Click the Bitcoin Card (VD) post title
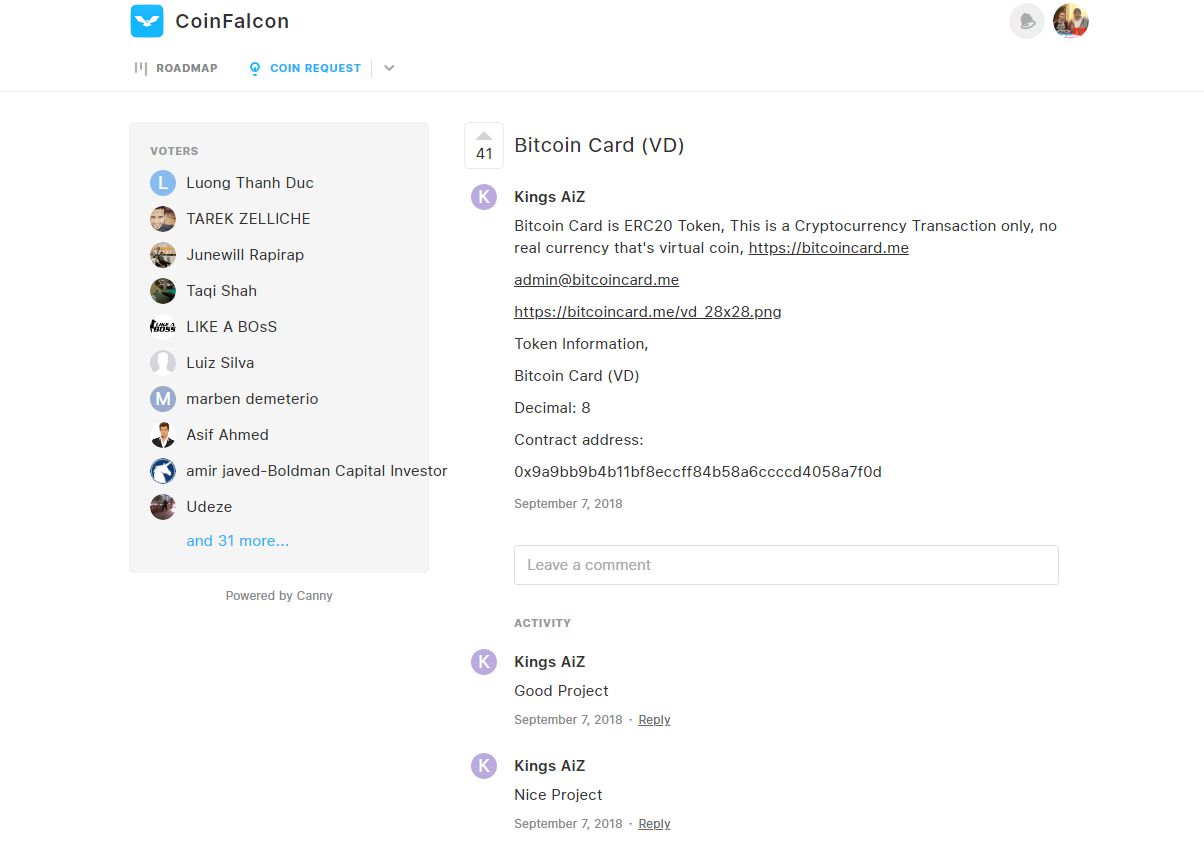Viewport: 1204px width, 855px height. tap(599, 145)
